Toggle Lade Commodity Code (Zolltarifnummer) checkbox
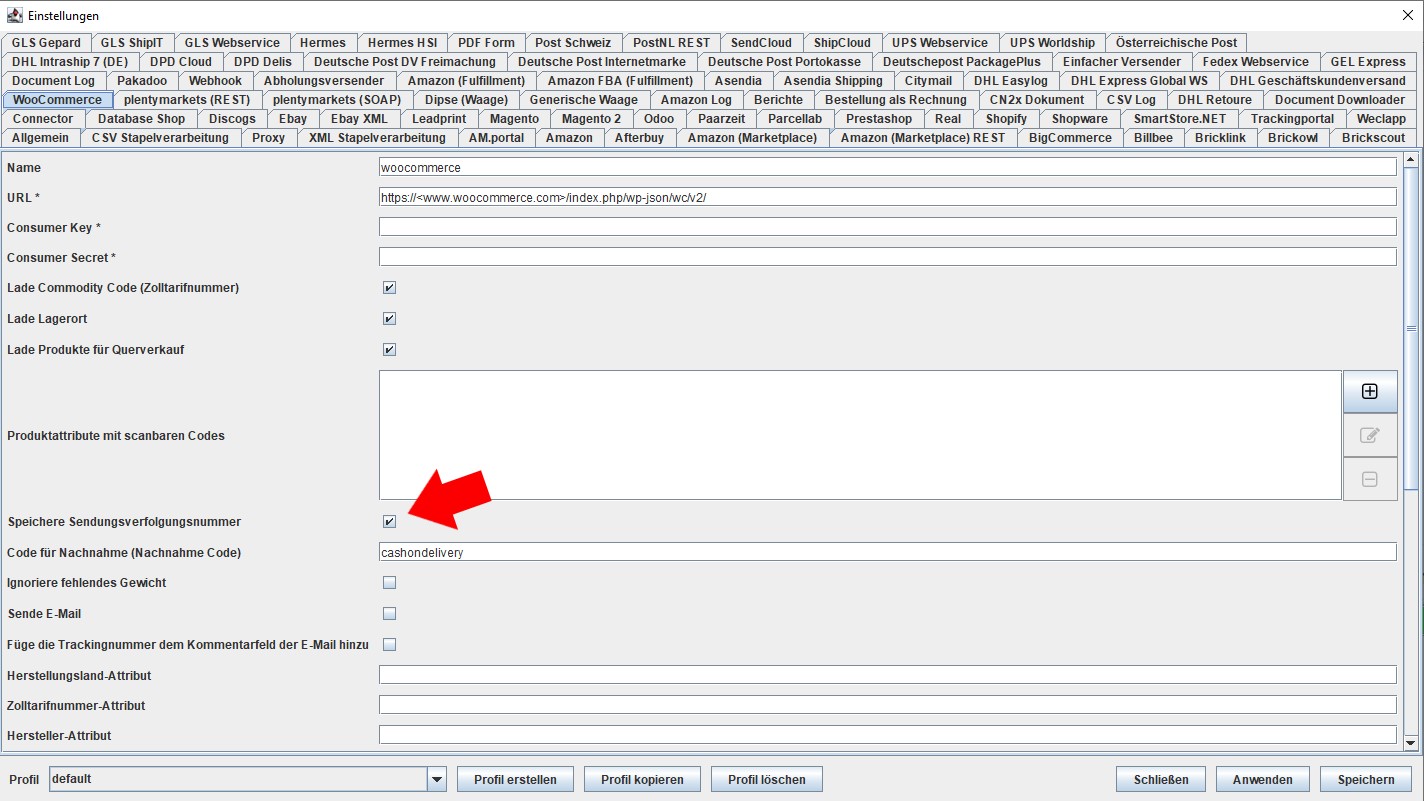Viewport: 1424px width, 801px height. tap(390, 288)
